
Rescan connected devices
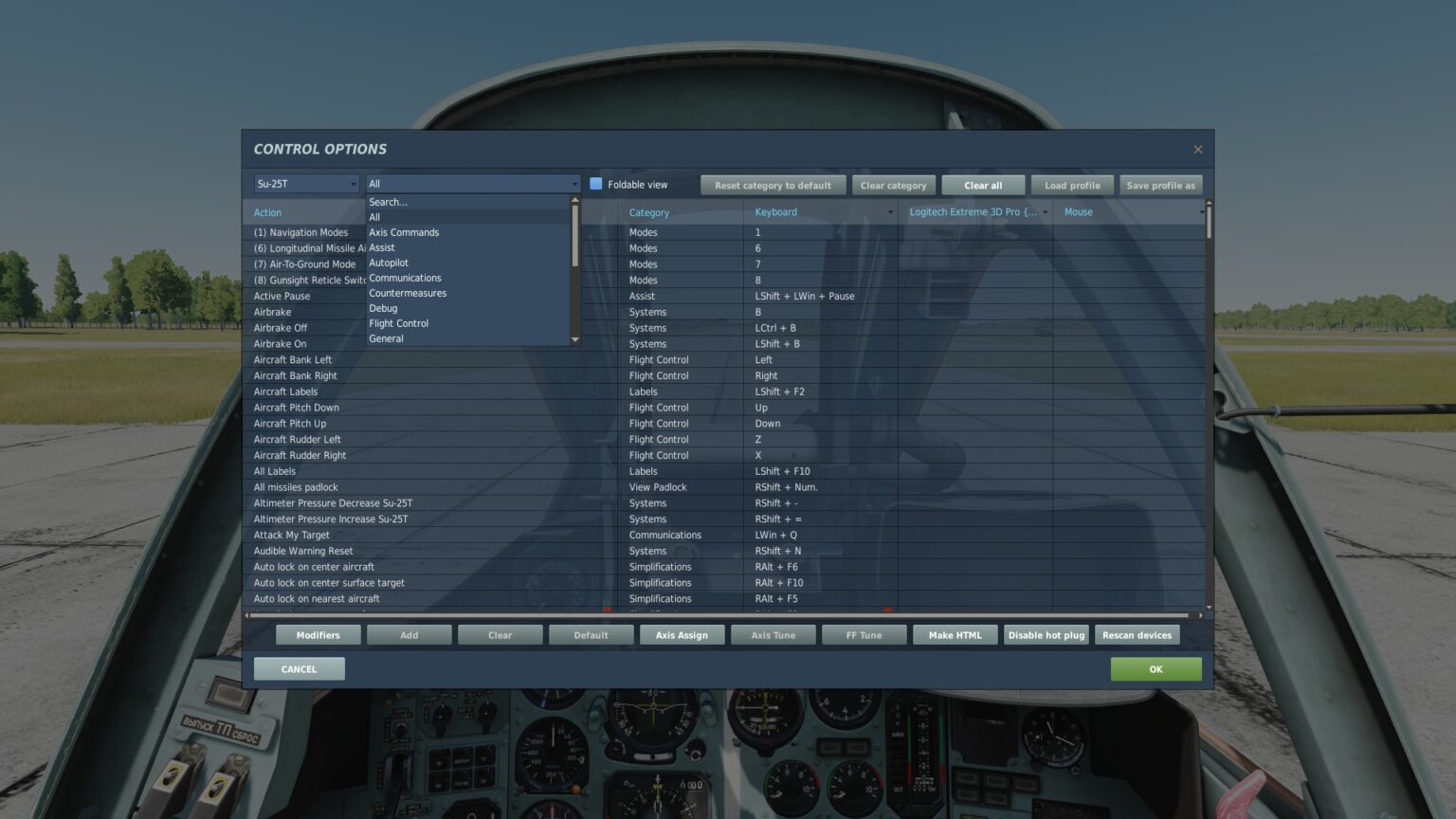pyautogui.click(x=1137, y=634)
